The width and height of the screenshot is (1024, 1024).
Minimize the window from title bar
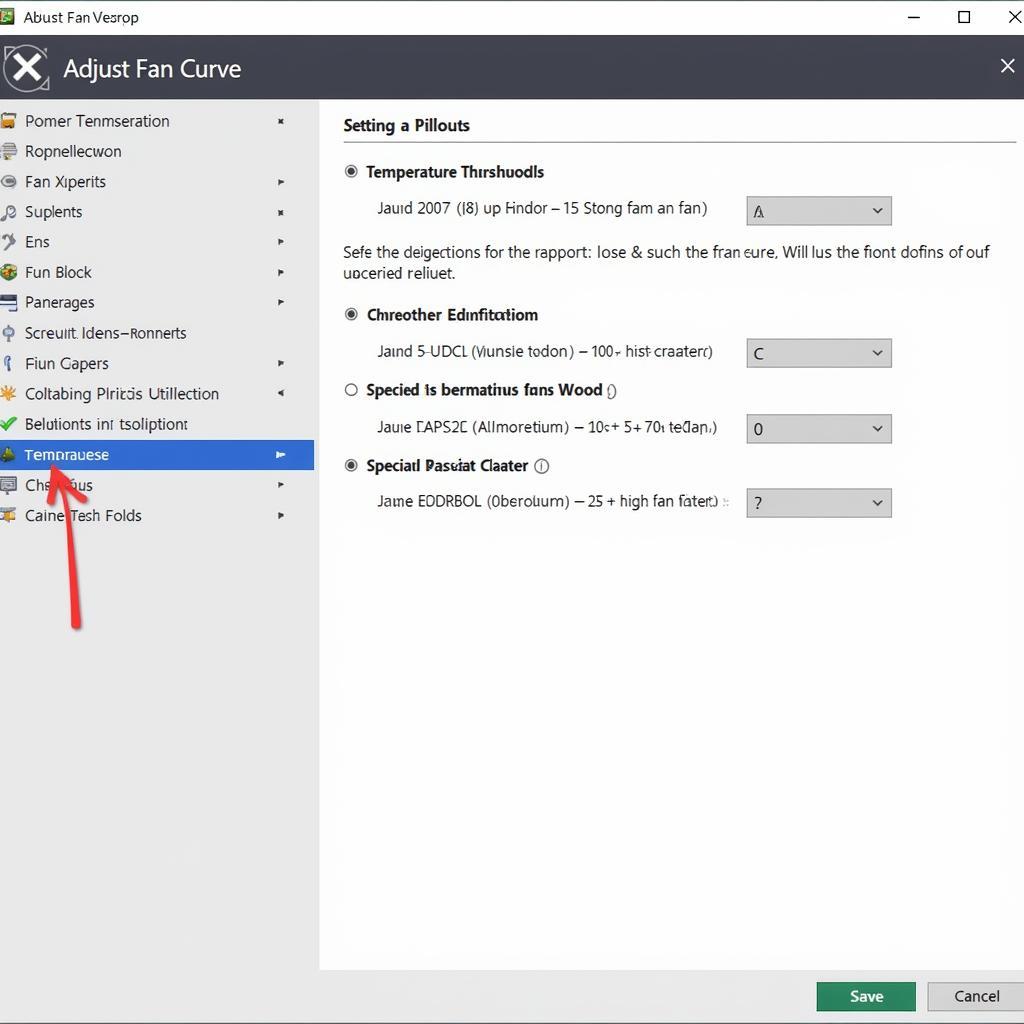point(914,17)
